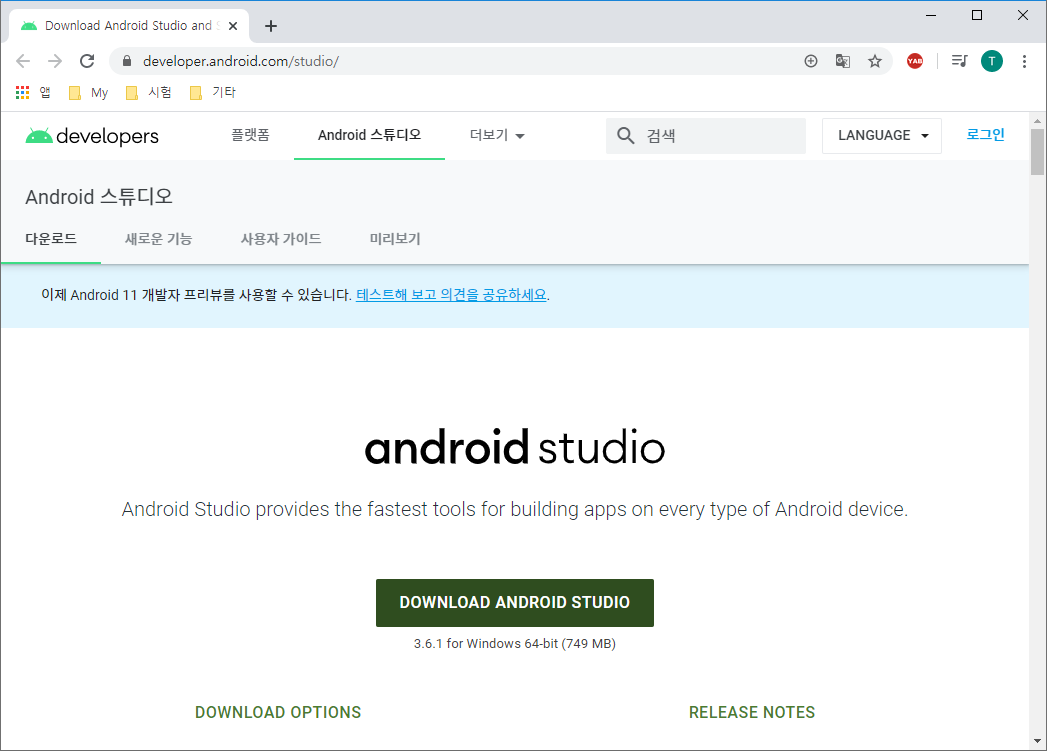Open Chrome three-dot menu
This screenshot has height=751, width=1047.
point(1024,61)
